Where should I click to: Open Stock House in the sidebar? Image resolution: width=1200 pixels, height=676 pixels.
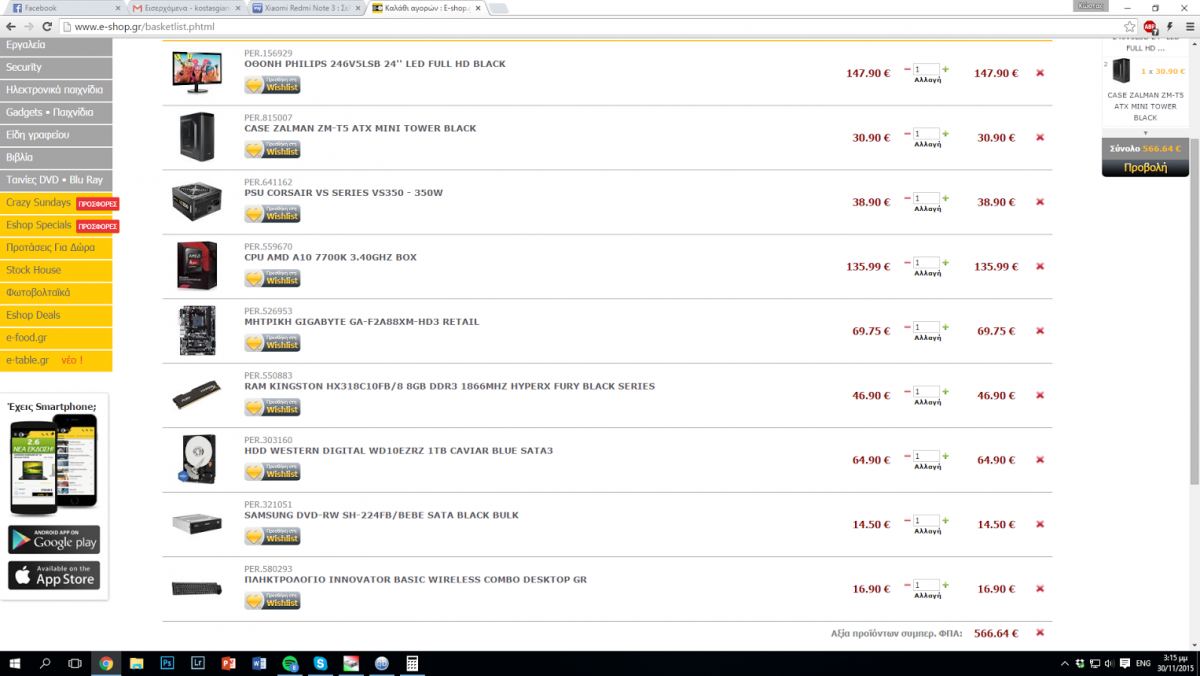click(x=56, y=270)
